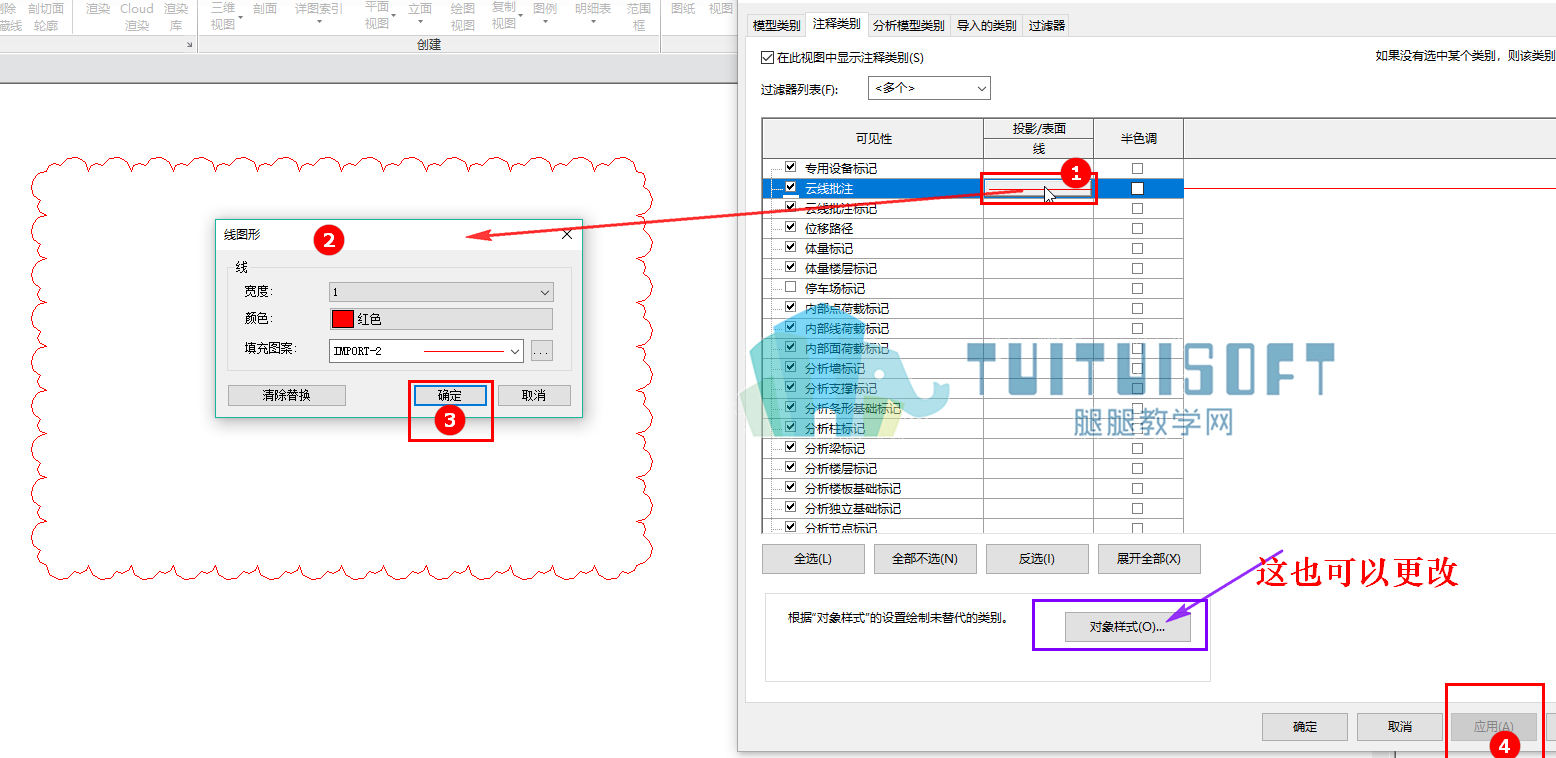Viewport: 1556px width, 758px height.
Task: Confirm with 确定 in 线图形 dialog
Action: coord(450,395)
